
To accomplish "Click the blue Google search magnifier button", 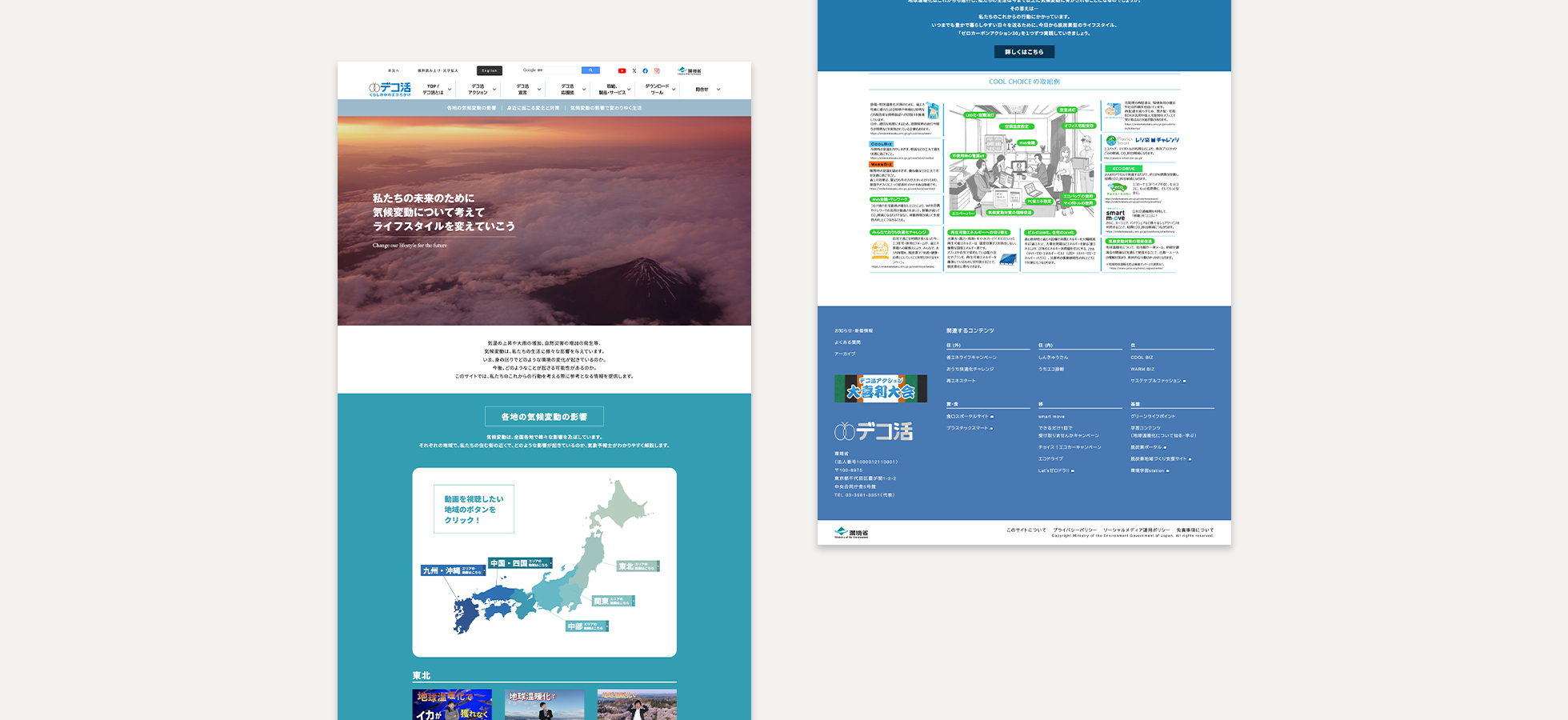I will [590, 70].
